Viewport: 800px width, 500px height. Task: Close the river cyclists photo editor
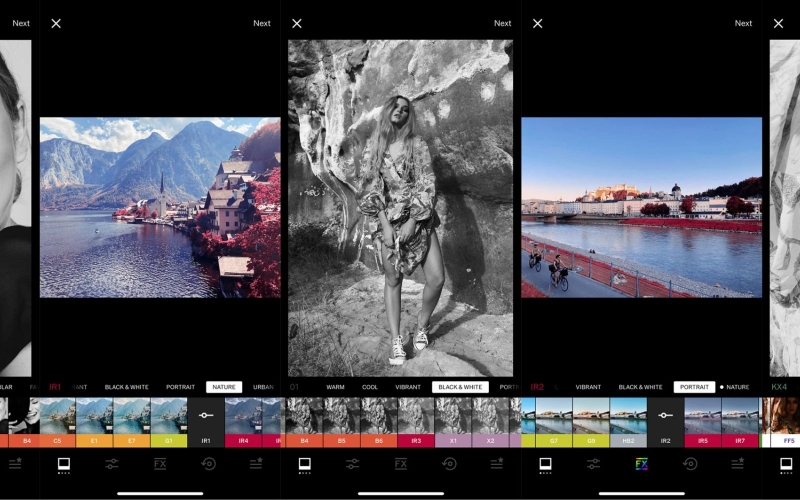(x=538, y=23)
